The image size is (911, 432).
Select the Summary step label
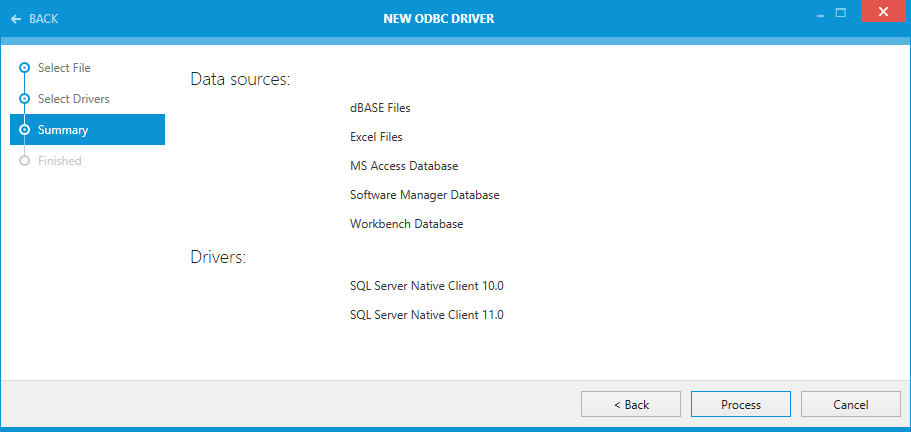tap(63, 130)
